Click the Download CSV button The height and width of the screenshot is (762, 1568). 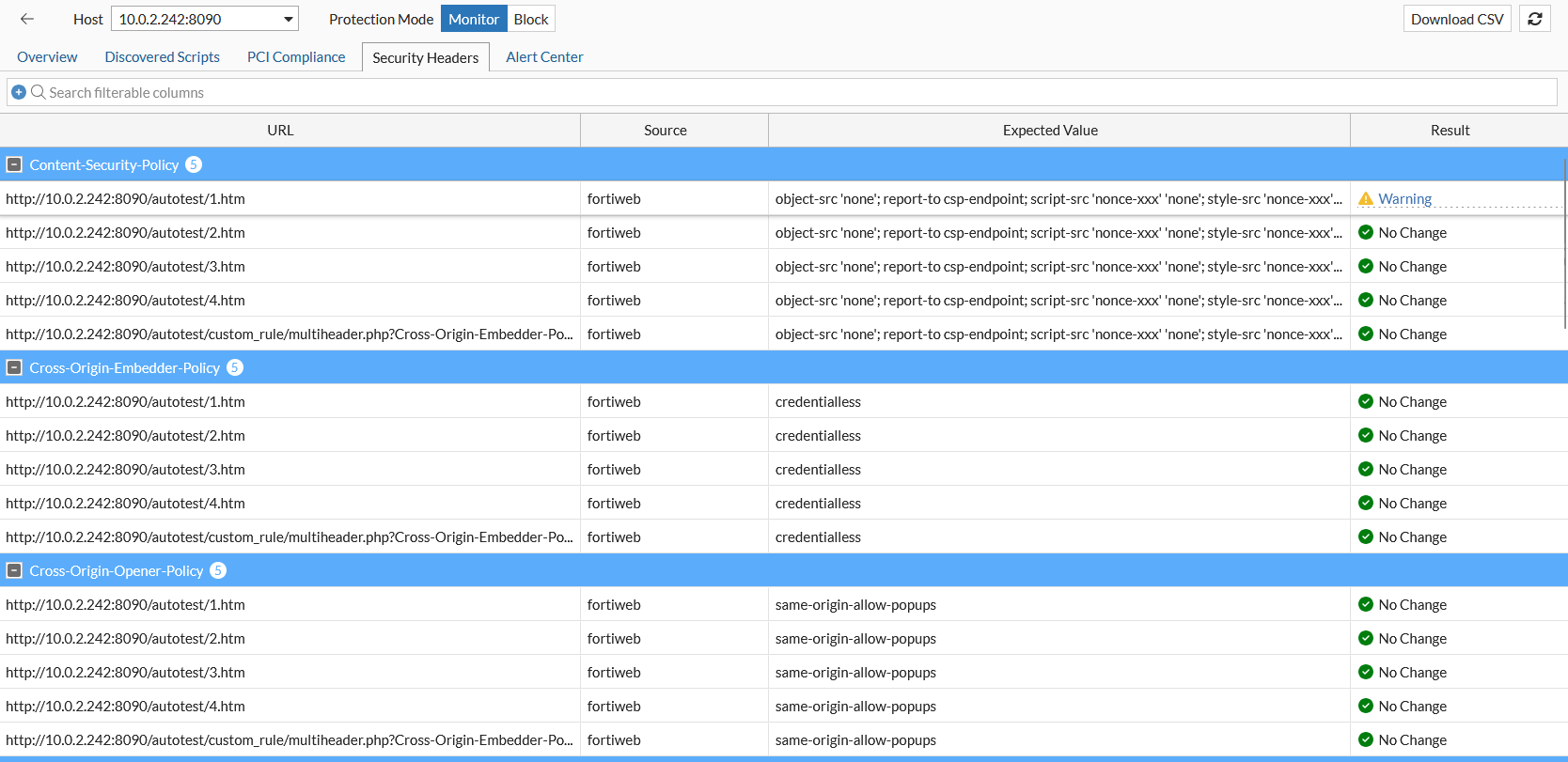[x=1457, y=19]
